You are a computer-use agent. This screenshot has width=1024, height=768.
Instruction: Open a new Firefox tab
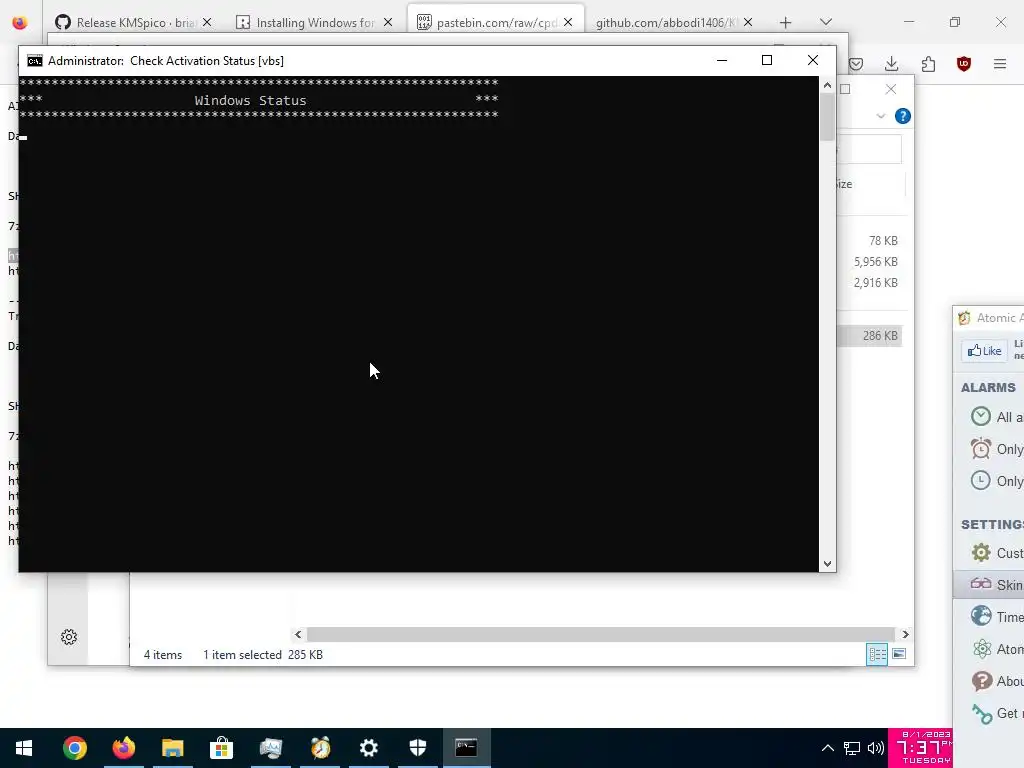tap(786, 23)
